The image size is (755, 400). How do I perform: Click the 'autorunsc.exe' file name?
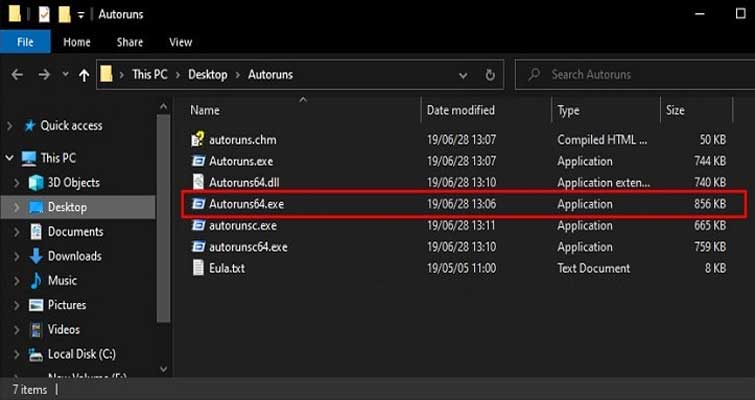(243, 226)
